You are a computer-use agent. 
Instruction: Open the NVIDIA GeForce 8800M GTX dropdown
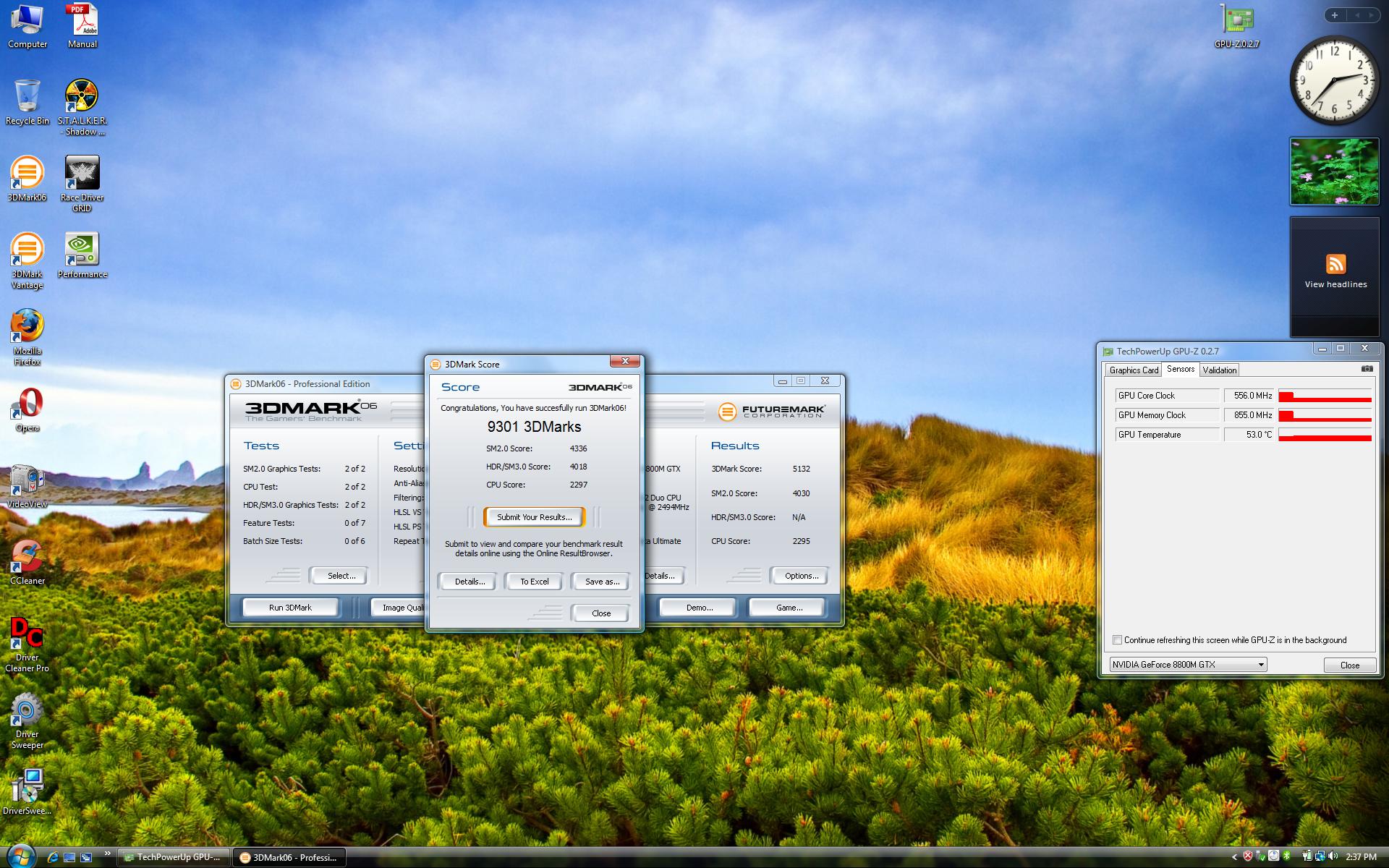click(x=1188, y=665)
